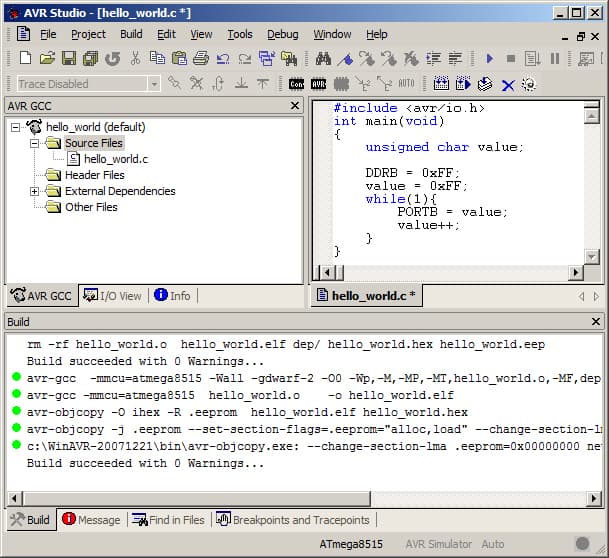609x558 pixels.
Task: Click code editor scroll down arrow
Action: pyautogui.click(x=592, y=257)
